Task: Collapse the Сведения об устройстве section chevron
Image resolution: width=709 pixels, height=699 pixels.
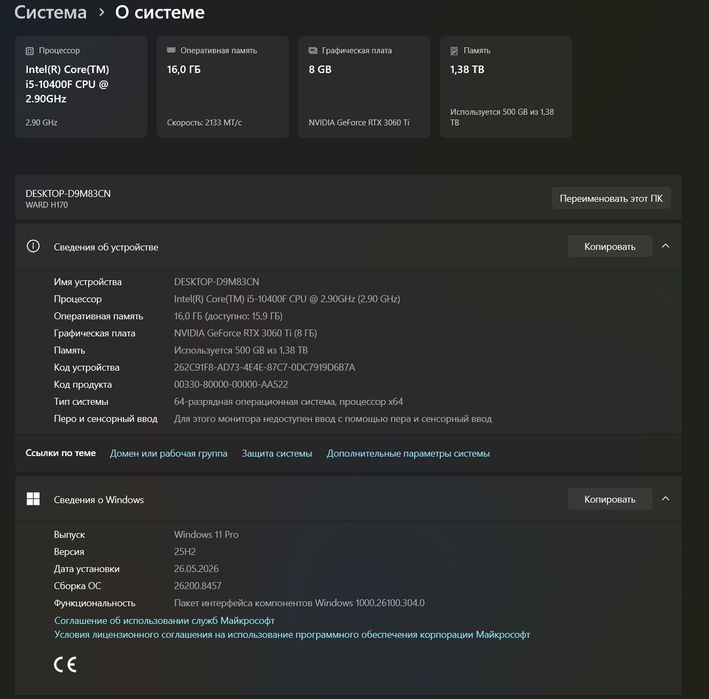Action: point(666,246)
